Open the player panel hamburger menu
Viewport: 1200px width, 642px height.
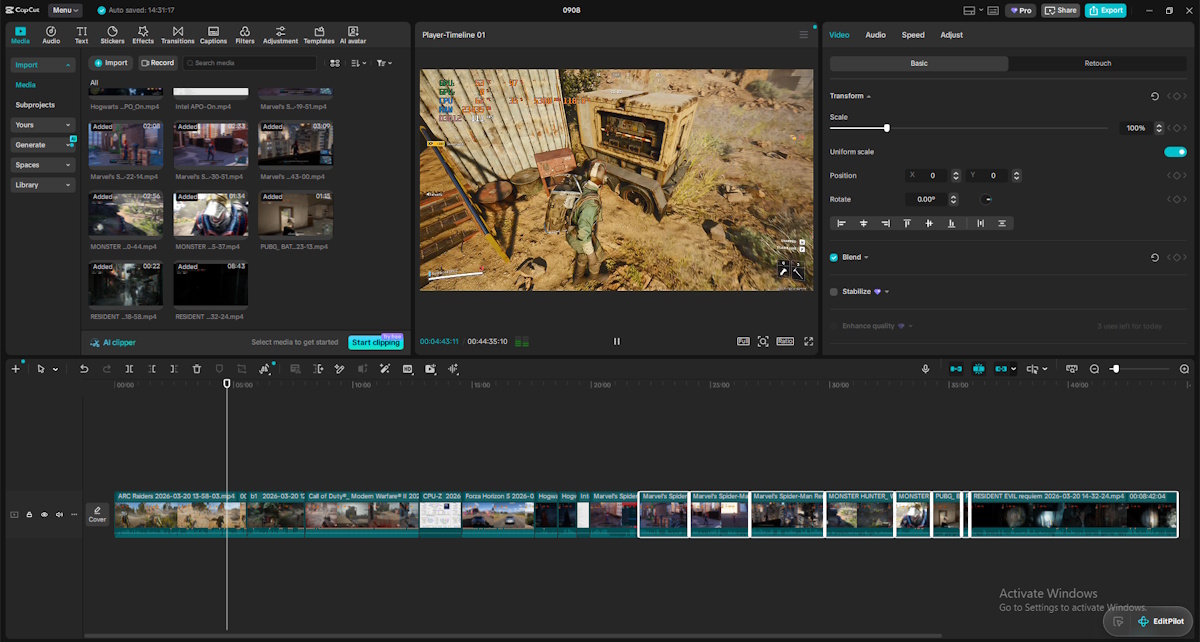pos(803,35)
